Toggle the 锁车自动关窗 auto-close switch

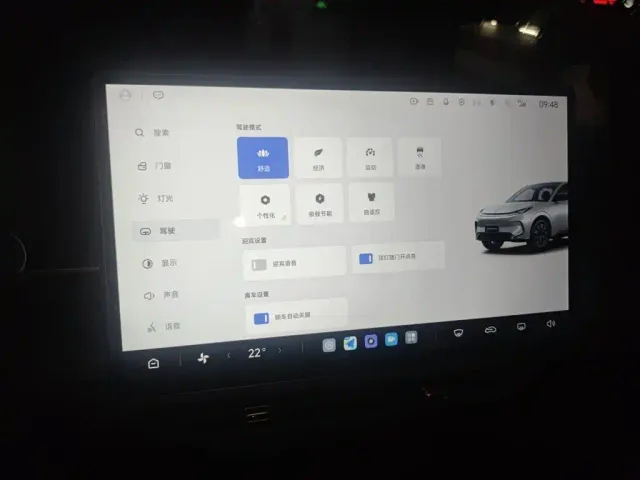(x=261, y=318)
